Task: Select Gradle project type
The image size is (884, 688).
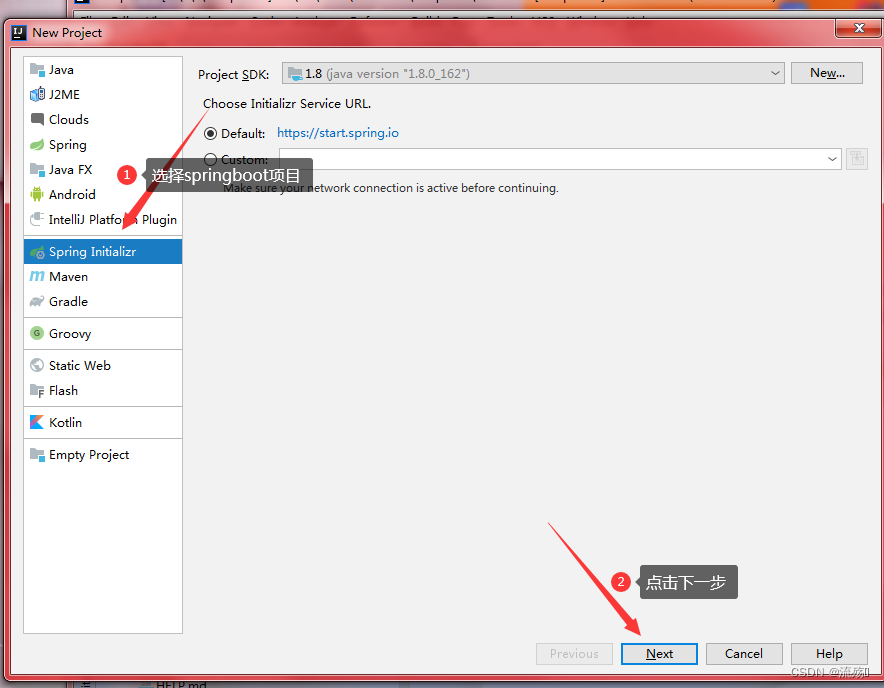Action: pyautogui.click(x=103, y=302)
